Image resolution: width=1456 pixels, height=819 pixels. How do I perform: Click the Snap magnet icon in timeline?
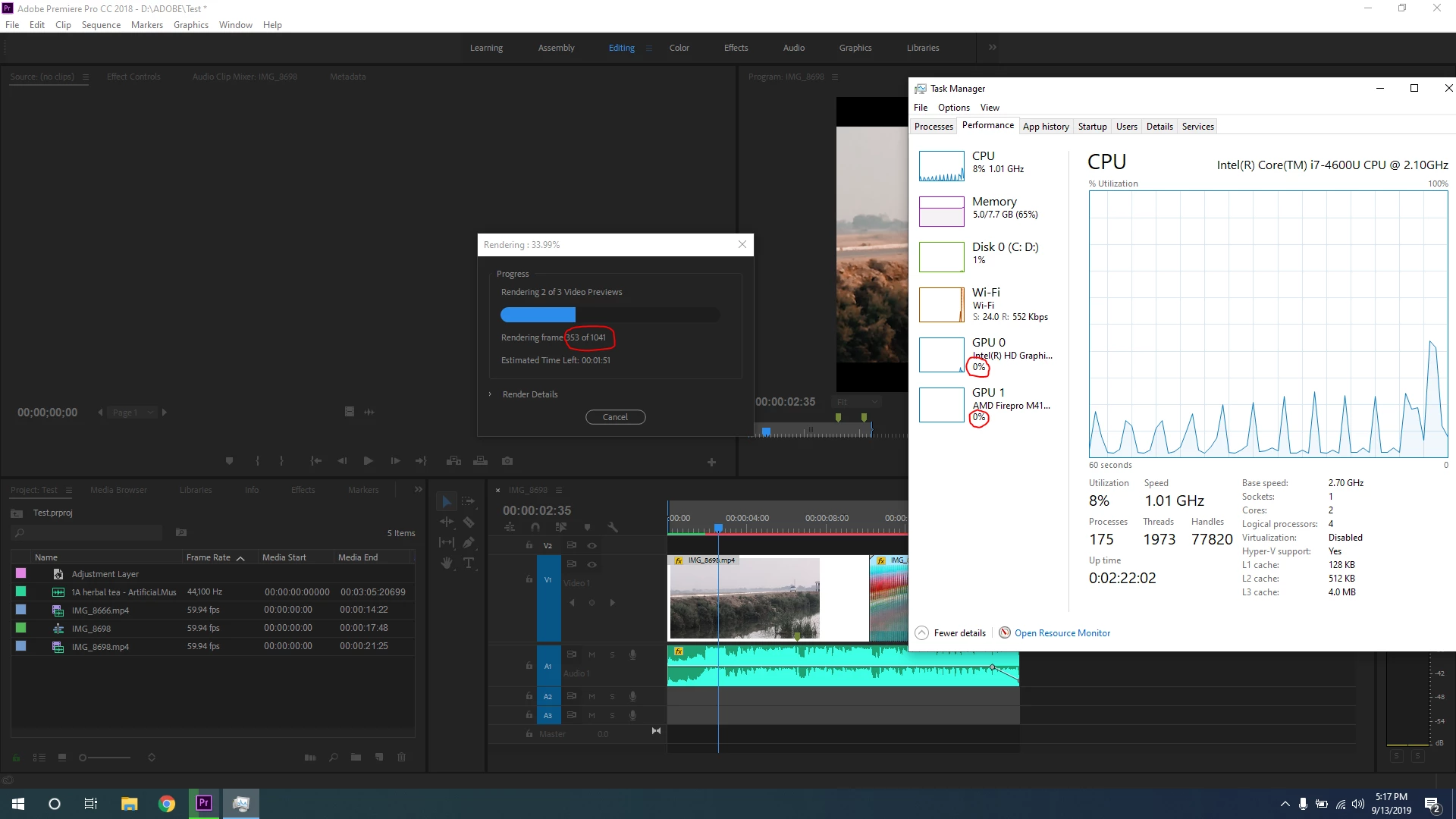click(535, 527)
